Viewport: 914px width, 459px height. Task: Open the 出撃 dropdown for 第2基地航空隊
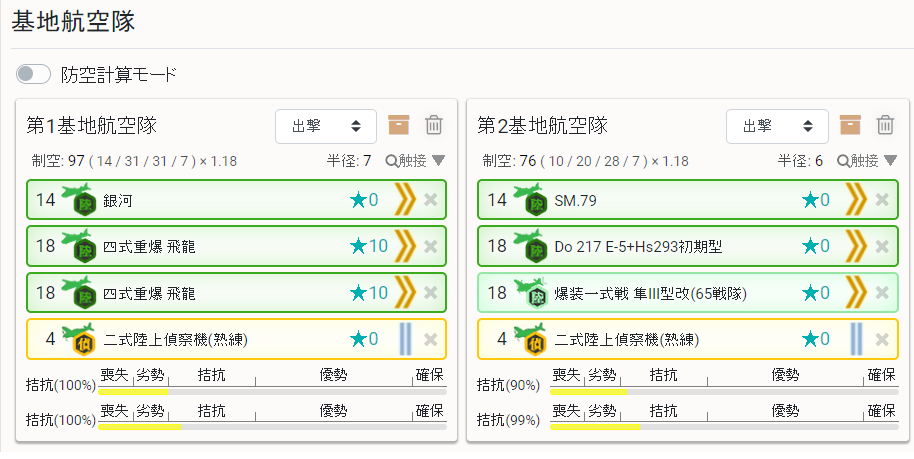point(777,127)
